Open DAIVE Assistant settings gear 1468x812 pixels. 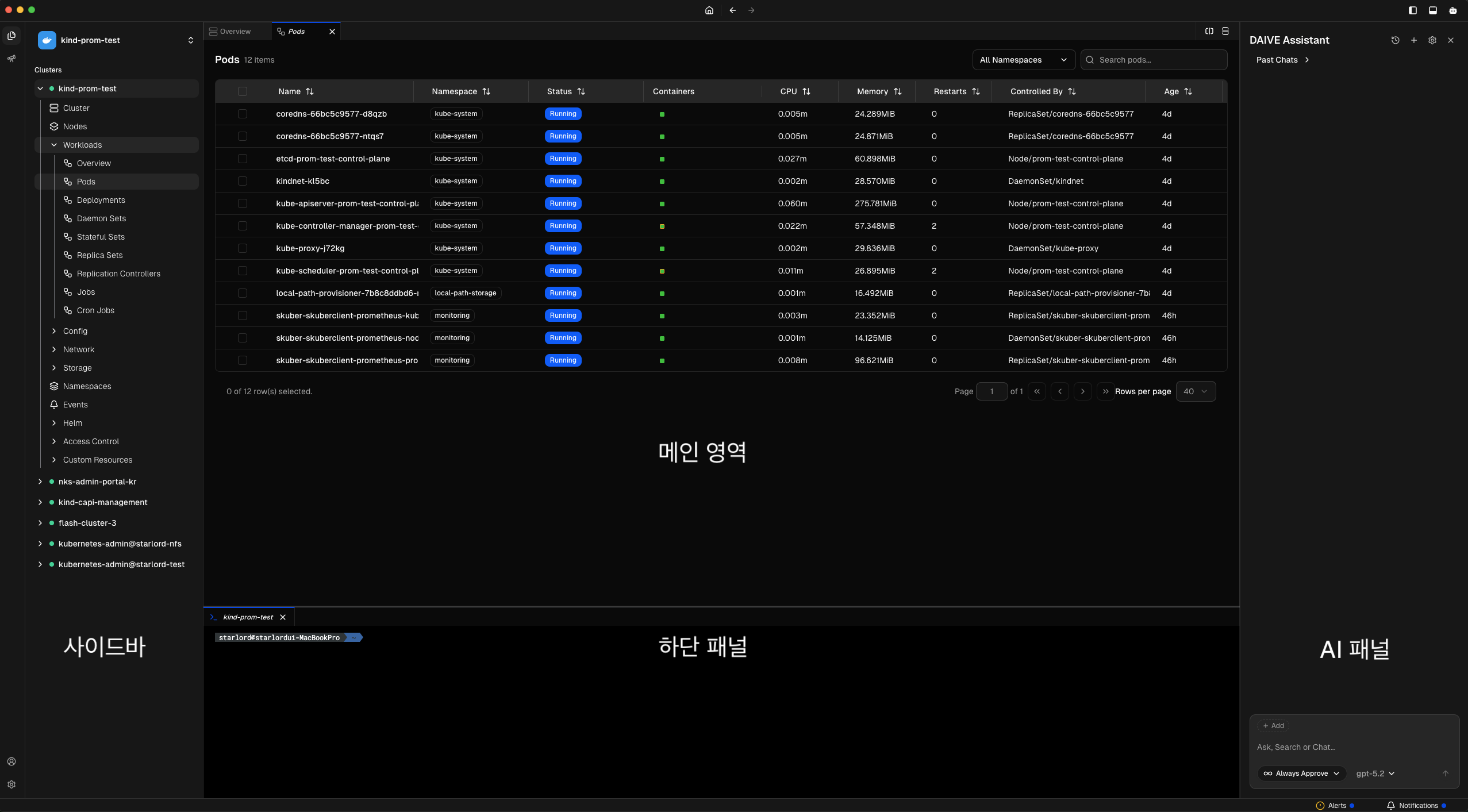pyautogui.click(x=1432, y=40)
